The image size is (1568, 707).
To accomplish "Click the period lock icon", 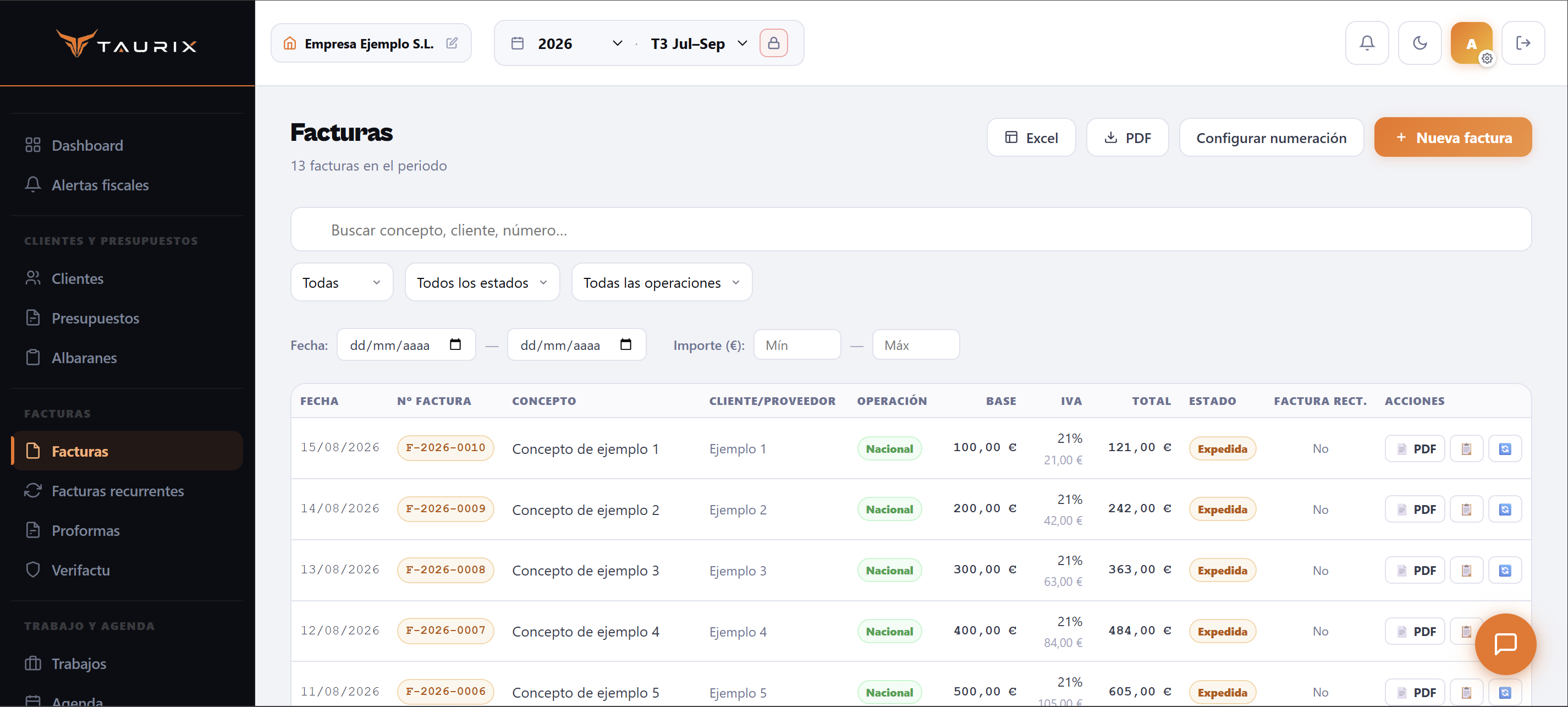I will coord(773,43).
